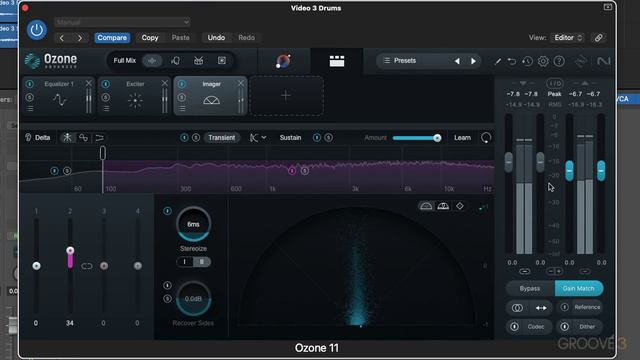This screenshot has height=360, width=640.
Task: Select next Ozone preset
Action: (x=473, y=61)
